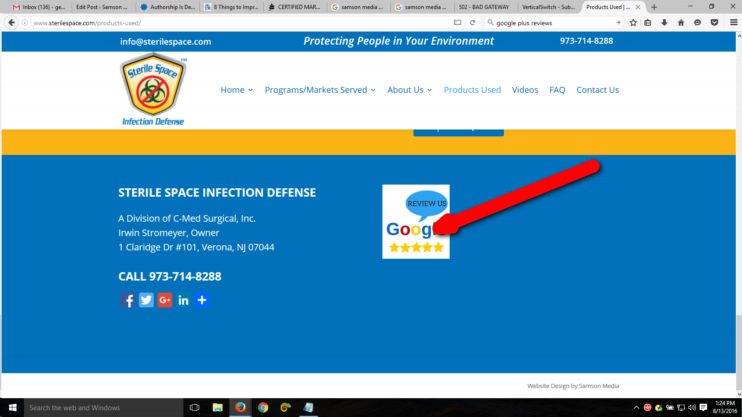Click the CALL 973-714-8288 footer text

coord(170,276)
